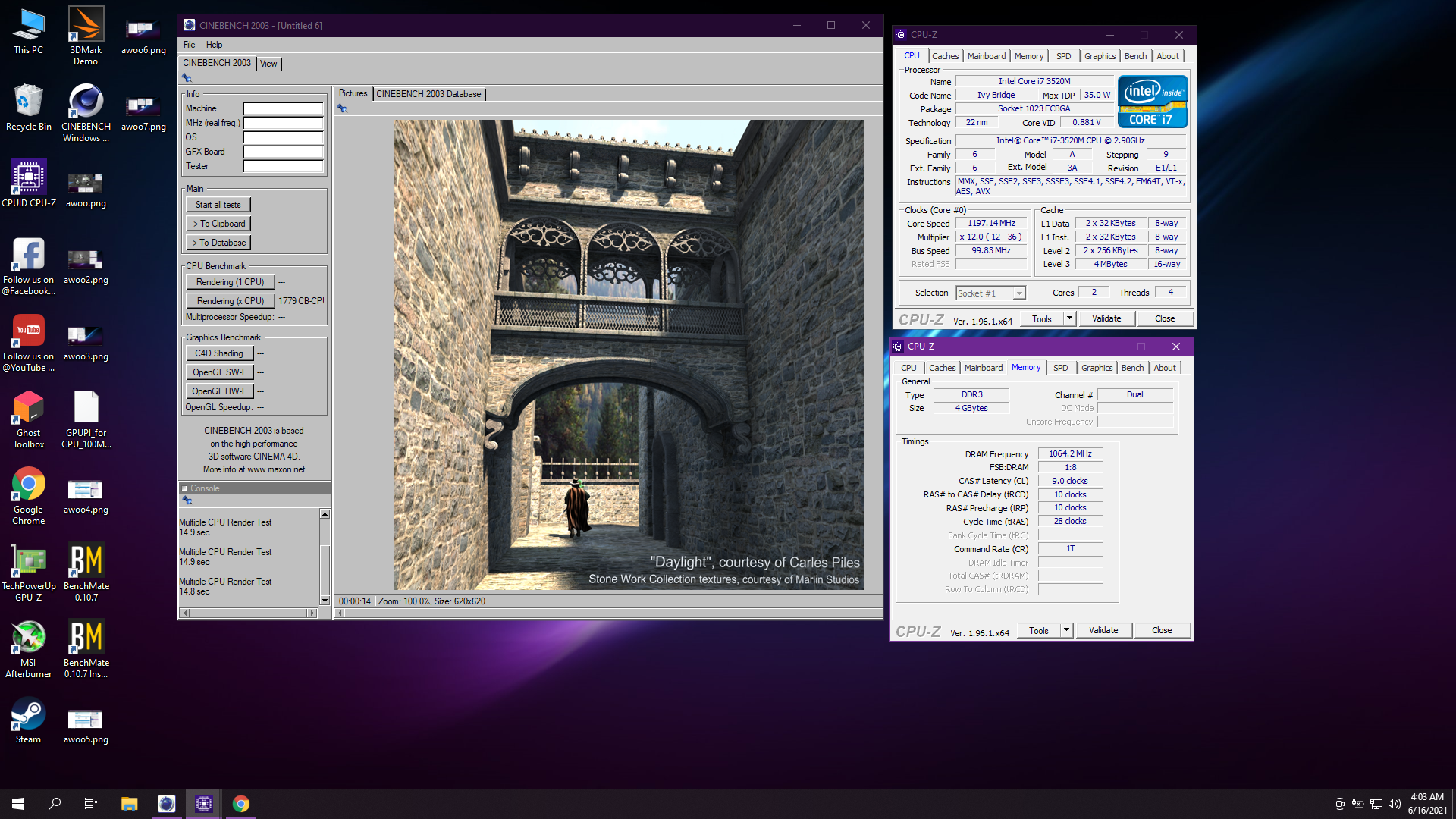Expand Tools dropdown arrow in lower CPU-Z
Viewport: 1456px width, 819px height.
tap(1066, 631)
